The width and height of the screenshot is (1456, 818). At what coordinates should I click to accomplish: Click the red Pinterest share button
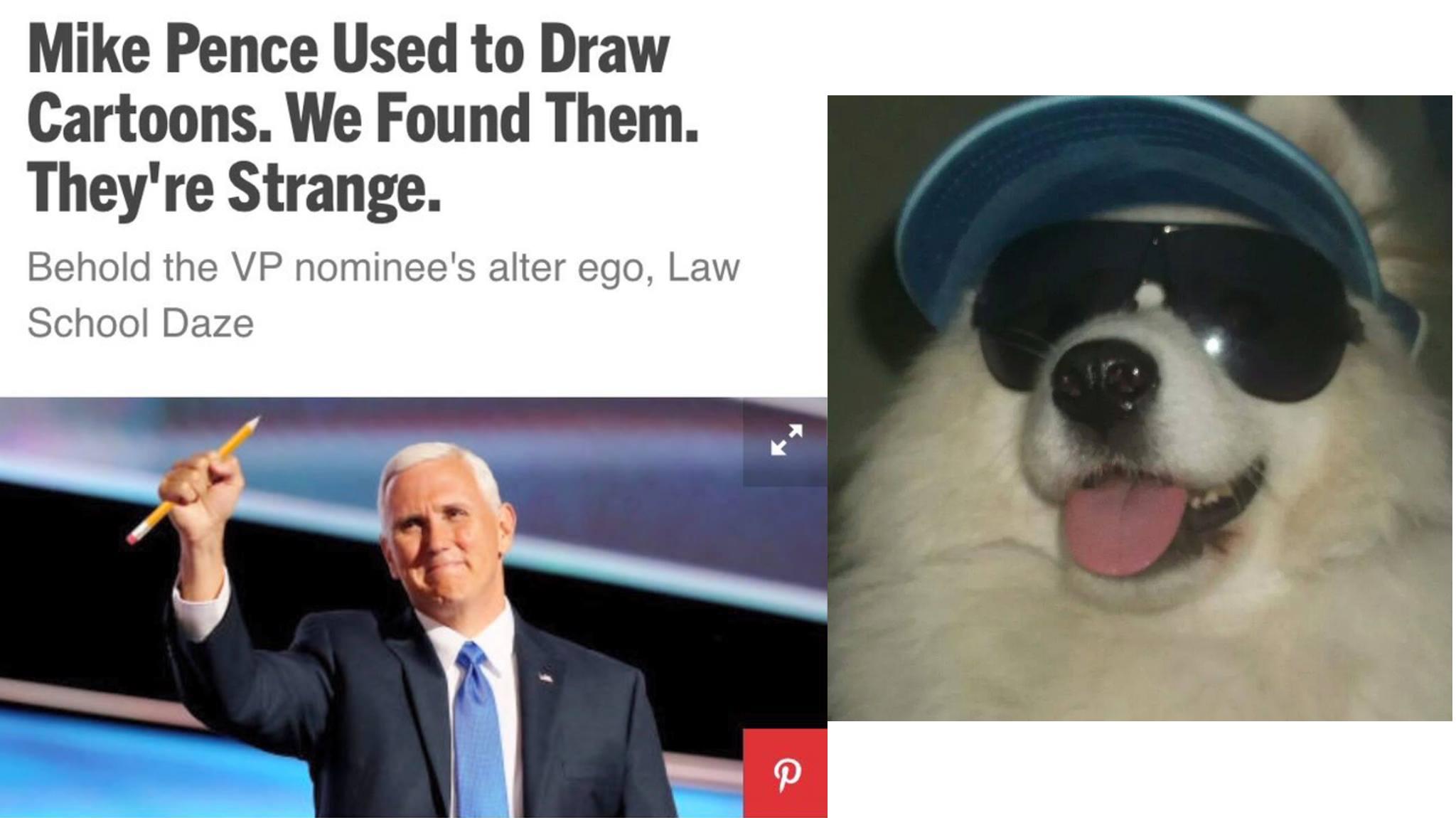point(786,772)
